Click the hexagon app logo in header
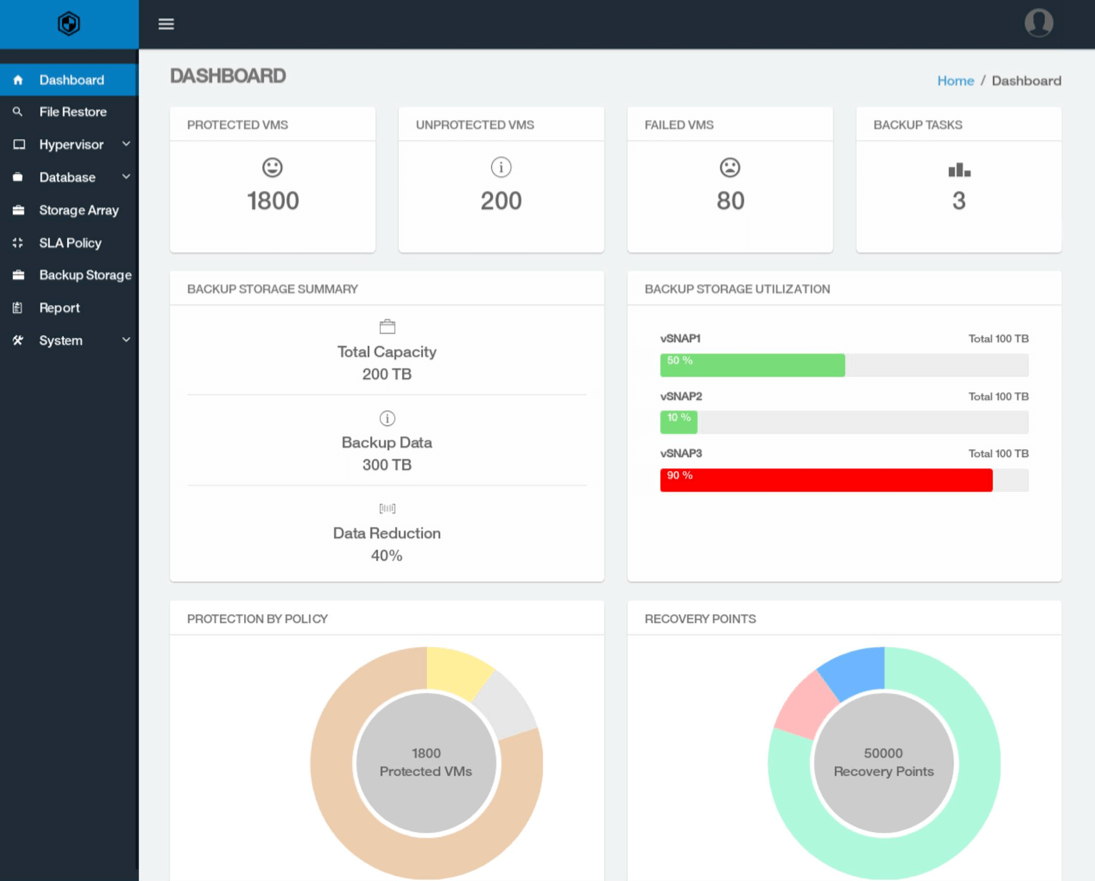This screenshot has width=1095, height=881. tap(68, 24)
